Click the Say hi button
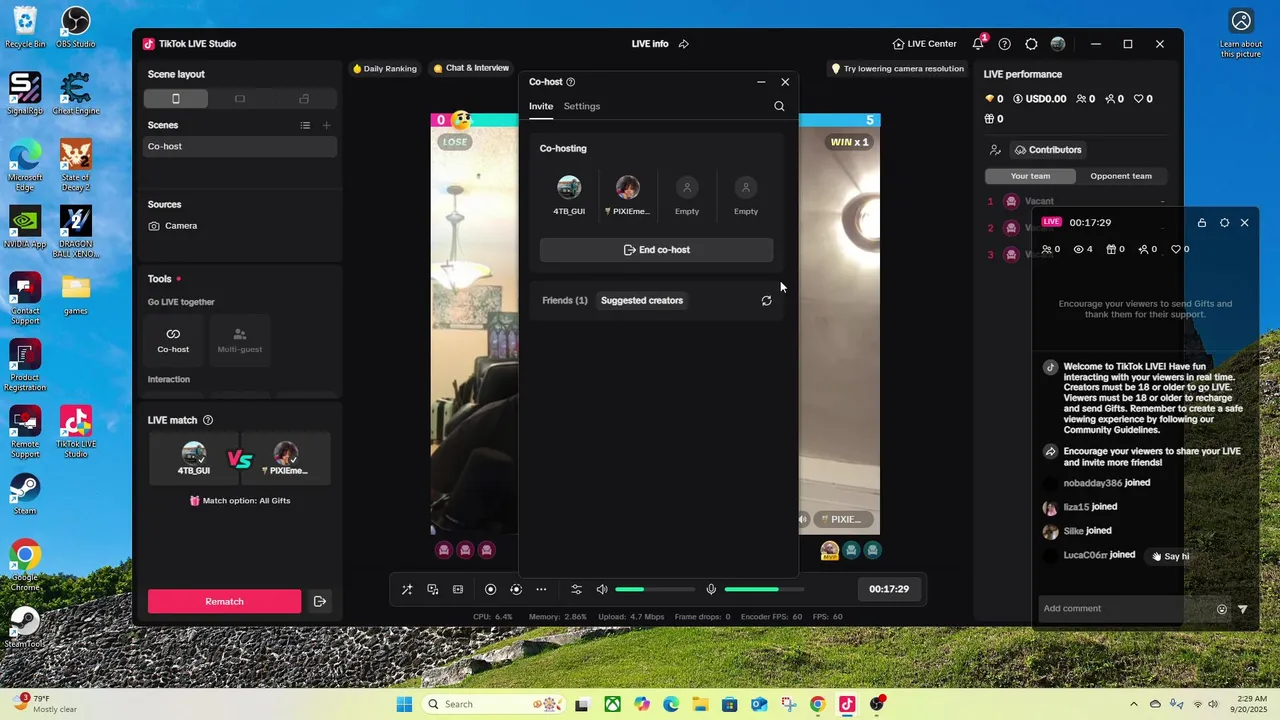The image size is (1280, 720). [x=1170, y=556]
